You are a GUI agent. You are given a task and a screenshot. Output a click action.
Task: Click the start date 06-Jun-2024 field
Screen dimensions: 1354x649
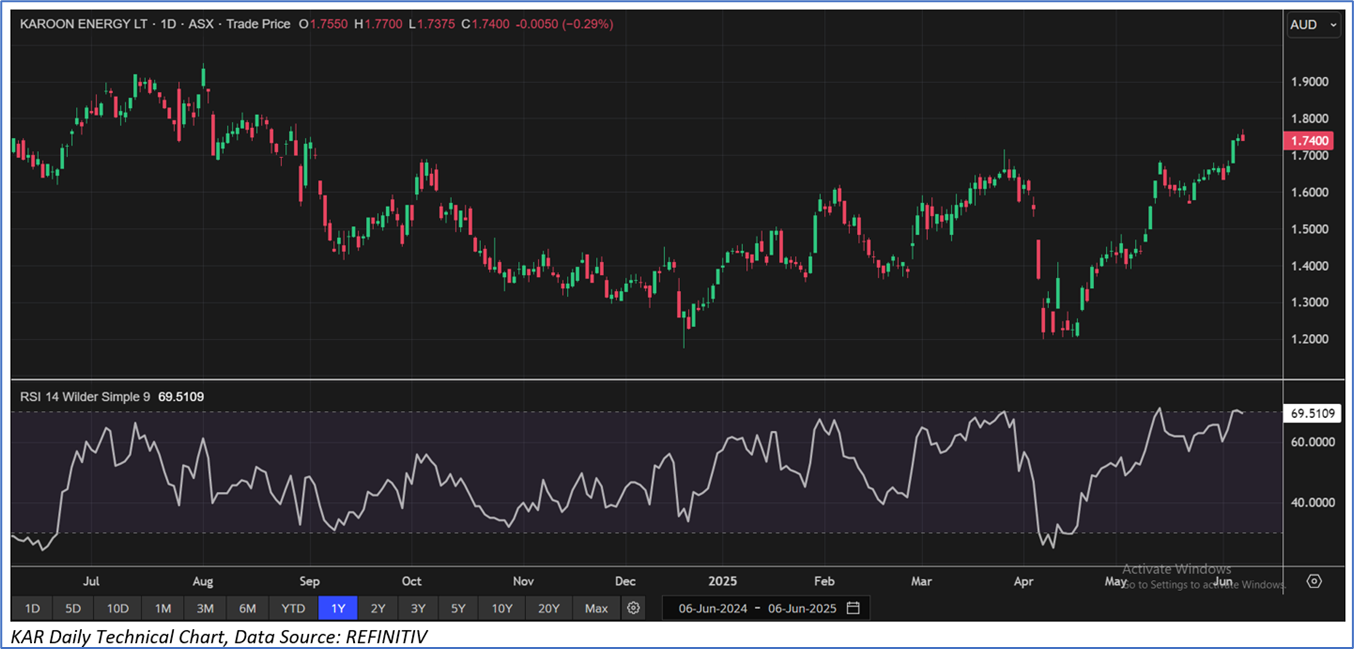click(x=713, y=608)
